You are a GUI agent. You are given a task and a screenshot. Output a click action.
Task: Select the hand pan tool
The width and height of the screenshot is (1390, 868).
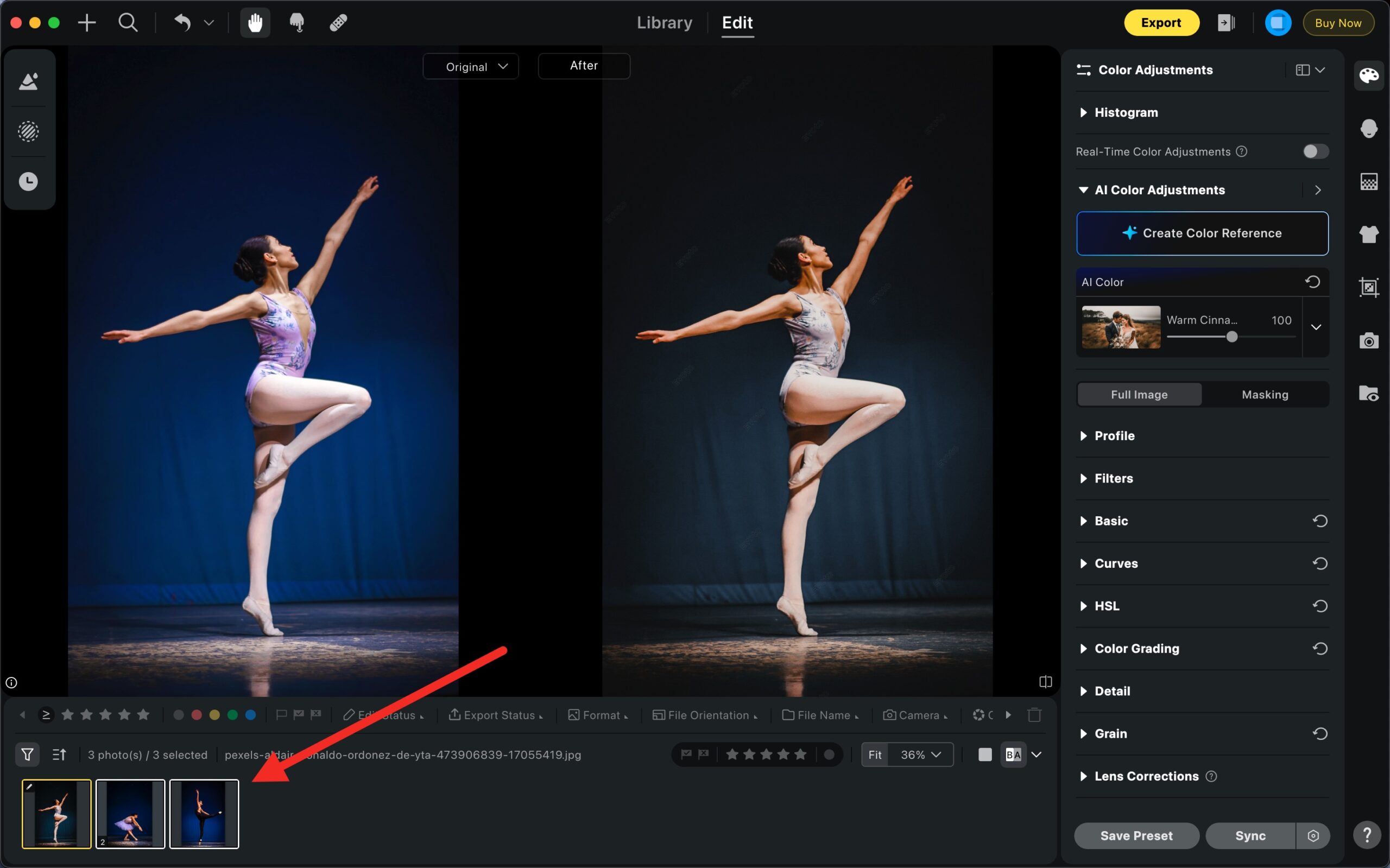[x=255, y=23]
